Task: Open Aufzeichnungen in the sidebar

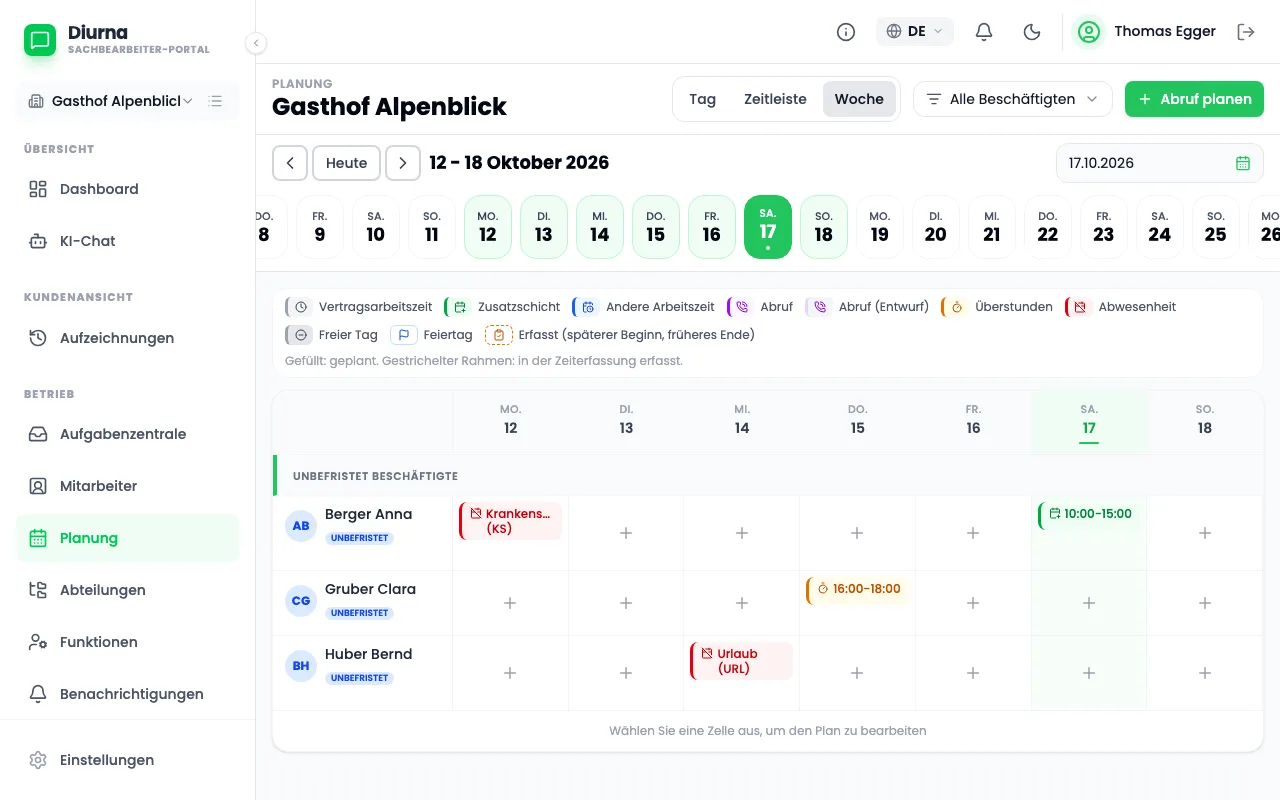Action: click(x=128, y=338)
